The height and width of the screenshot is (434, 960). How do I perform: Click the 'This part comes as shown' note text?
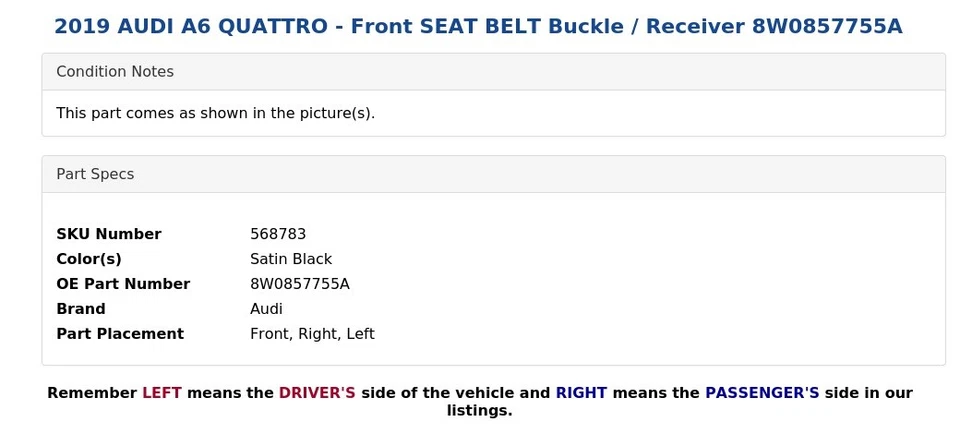215,113
